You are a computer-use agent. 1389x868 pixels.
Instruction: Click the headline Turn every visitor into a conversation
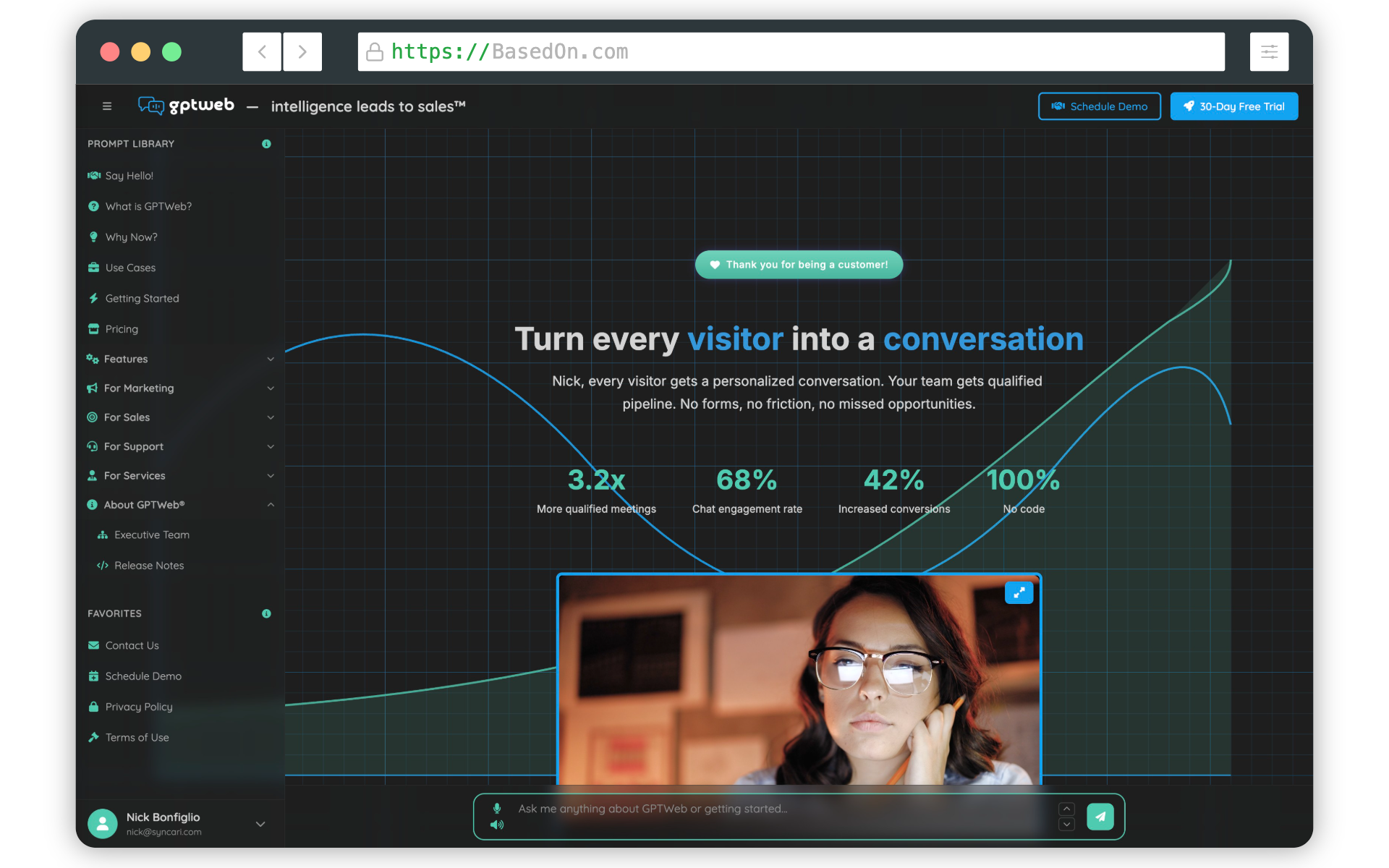click(x=799, y=339)
